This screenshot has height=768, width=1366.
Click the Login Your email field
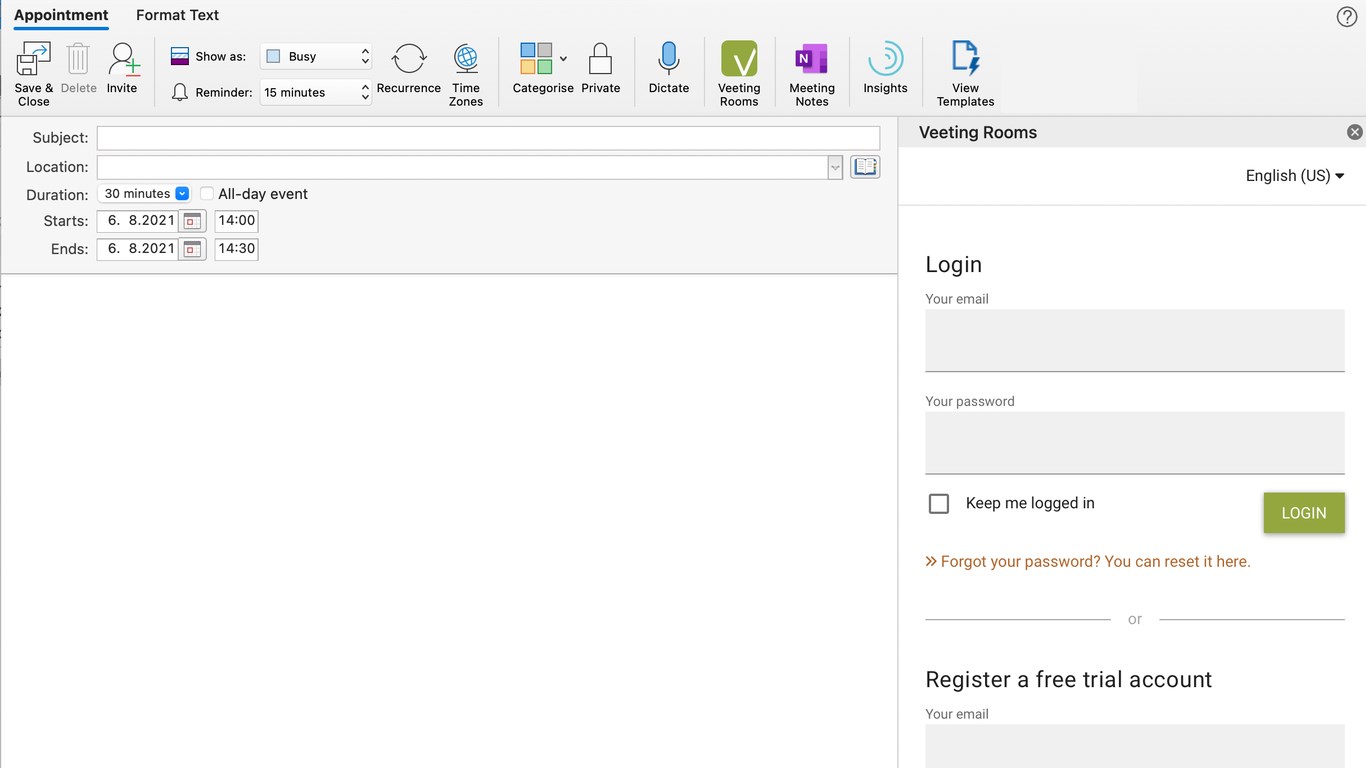pyautogui.click(x=1135, y=340)
